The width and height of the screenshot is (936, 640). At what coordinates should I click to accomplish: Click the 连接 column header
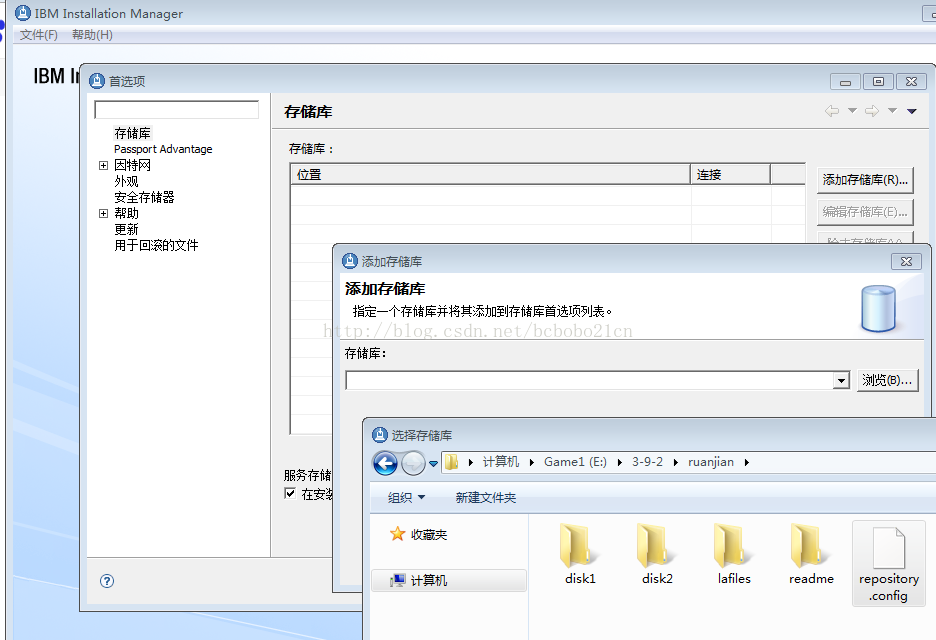730,174
